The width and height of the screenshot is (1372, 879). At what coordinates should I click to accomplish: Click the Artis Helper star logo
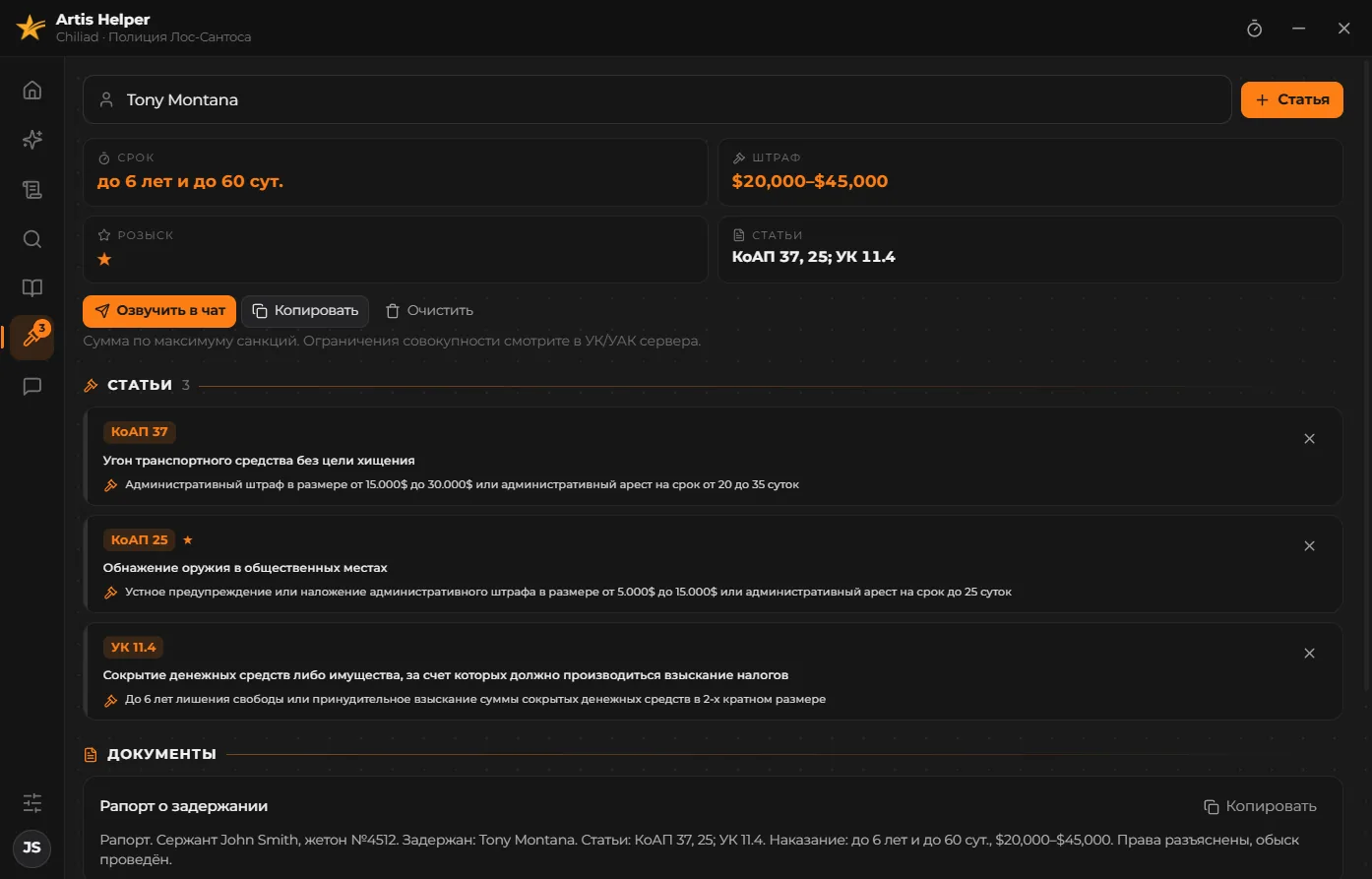click(31, 28)
